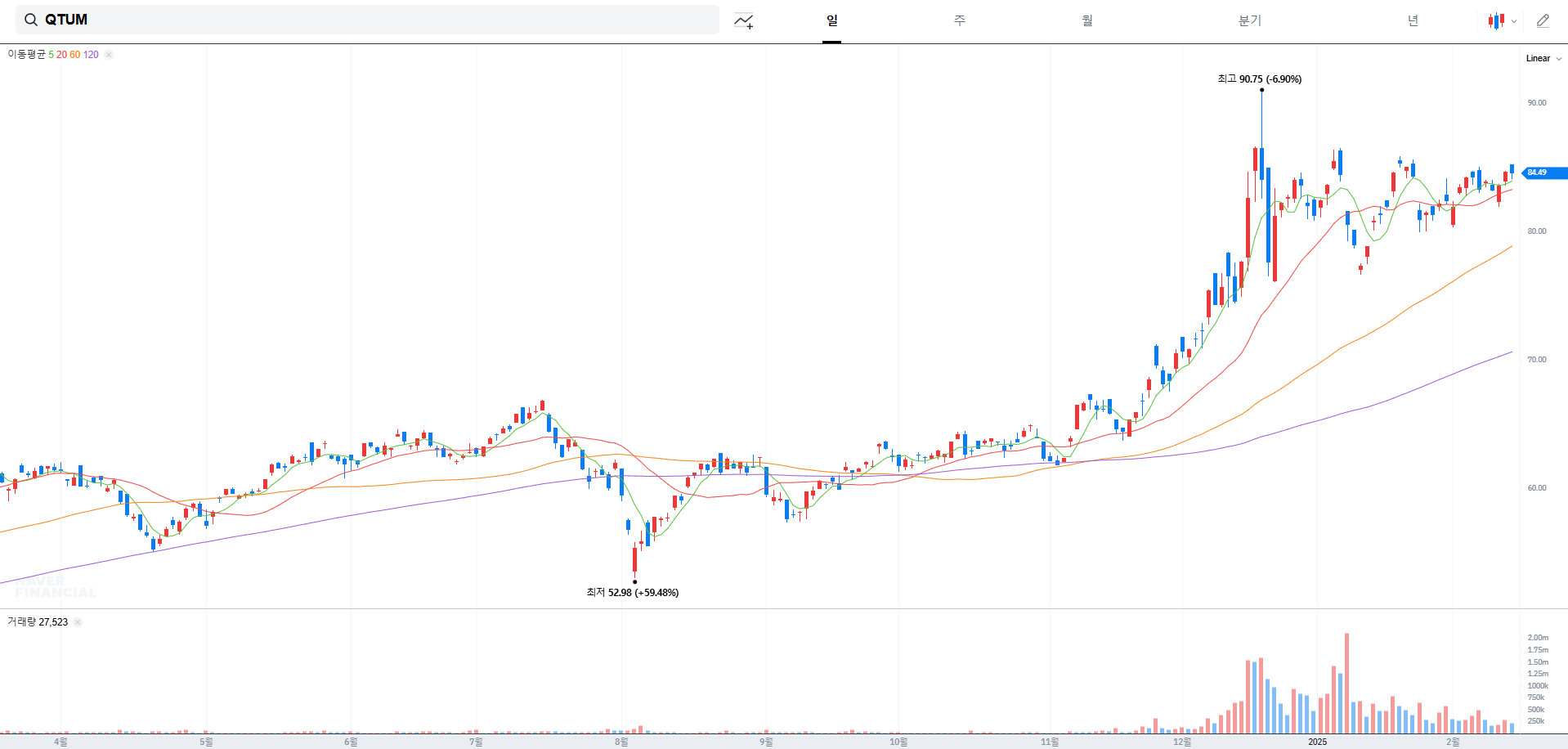Click the red 20-day moving average label
The image size is (1568, 749).
(x=60, y=55)
